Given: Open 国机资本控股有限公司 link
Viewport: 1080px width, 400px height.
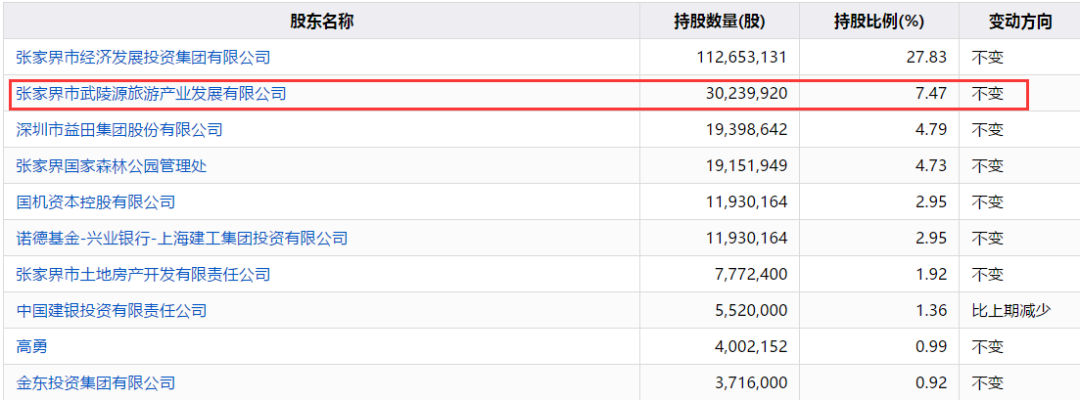Looking at the screenshot, I should 95,202.
